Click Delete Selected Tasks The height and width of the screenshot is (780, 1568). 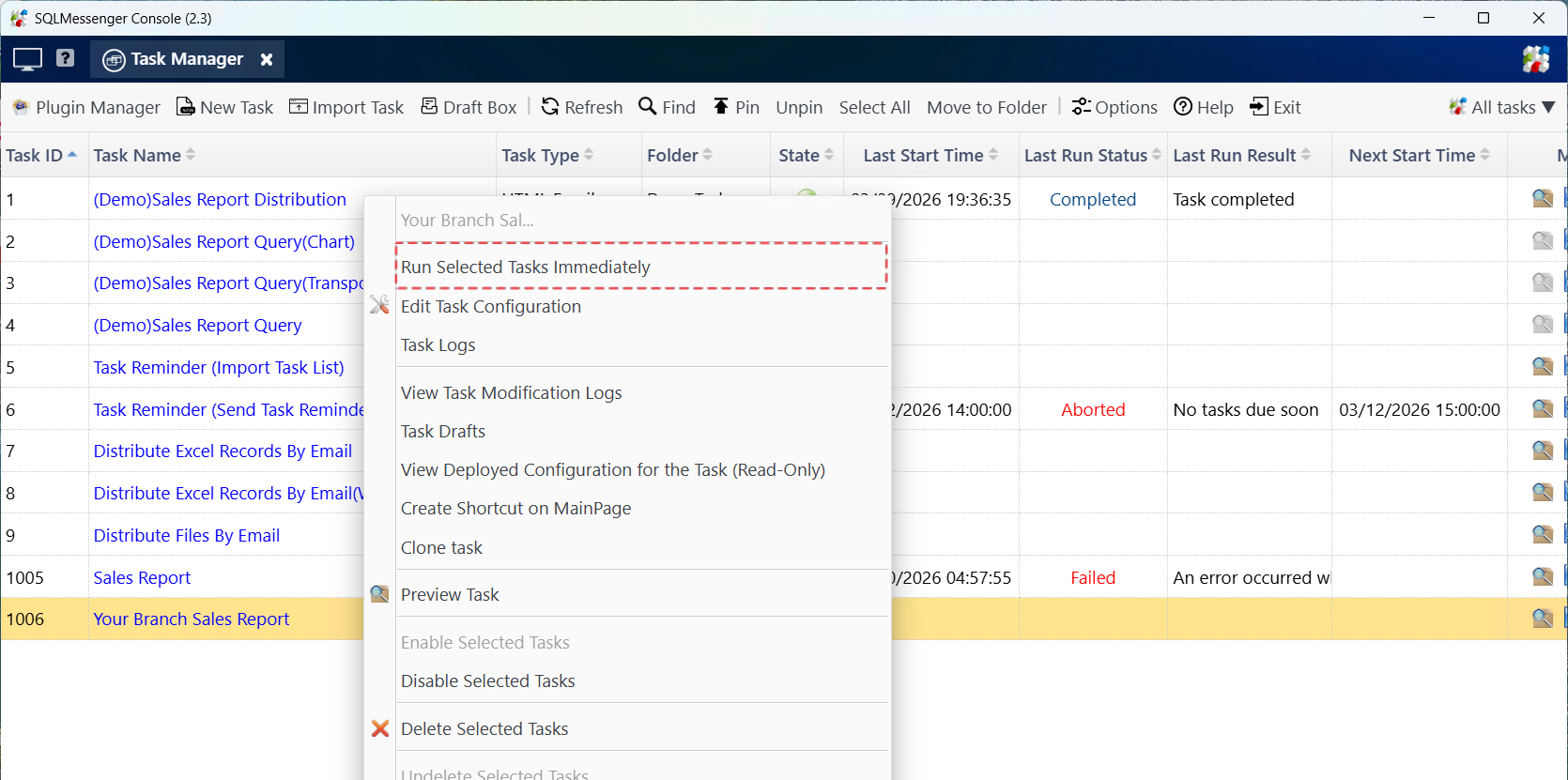pyautogui.click(x=484, y=728)
